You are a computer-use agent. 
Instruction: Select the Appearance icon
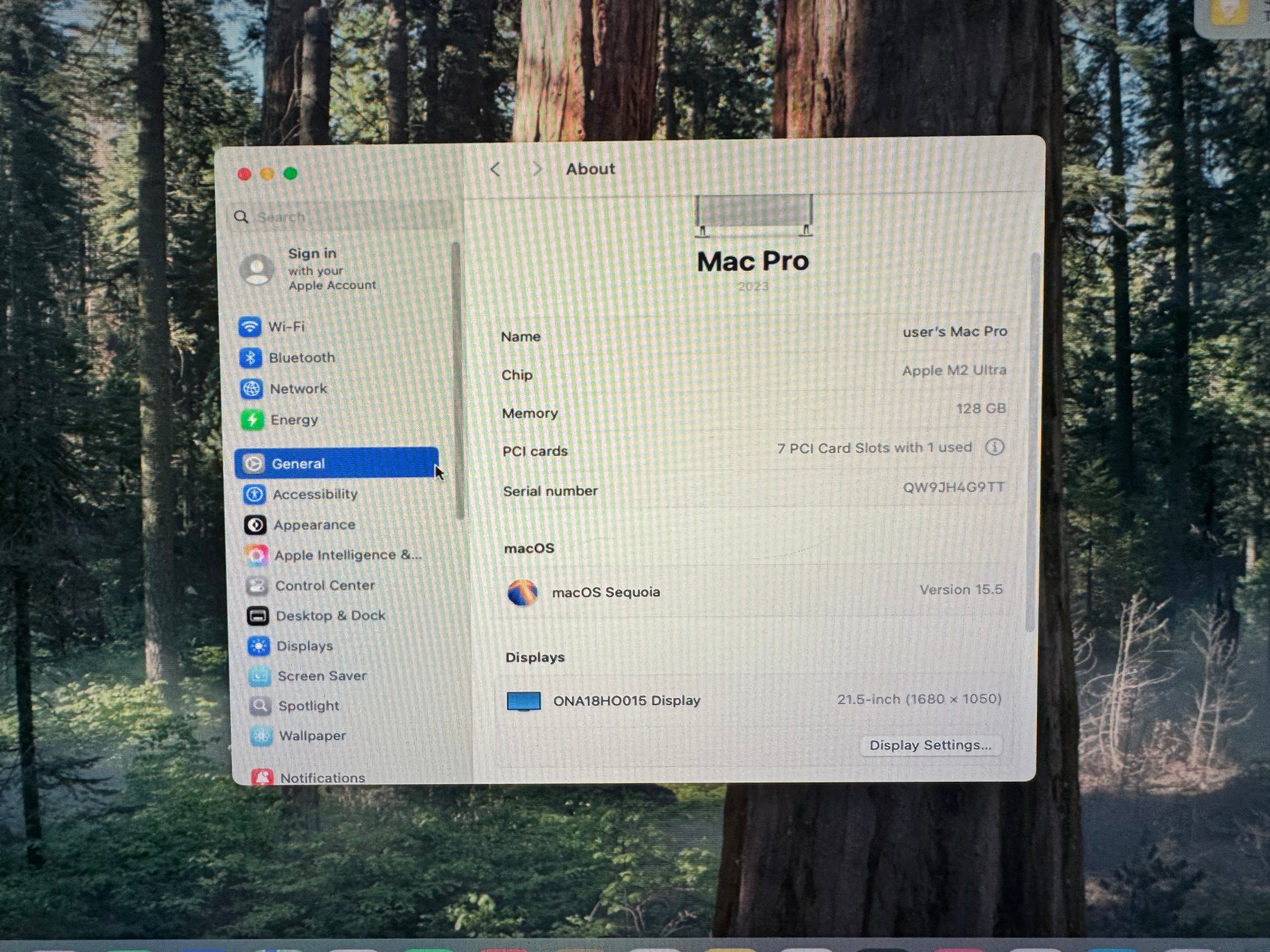tap(255, 524)
